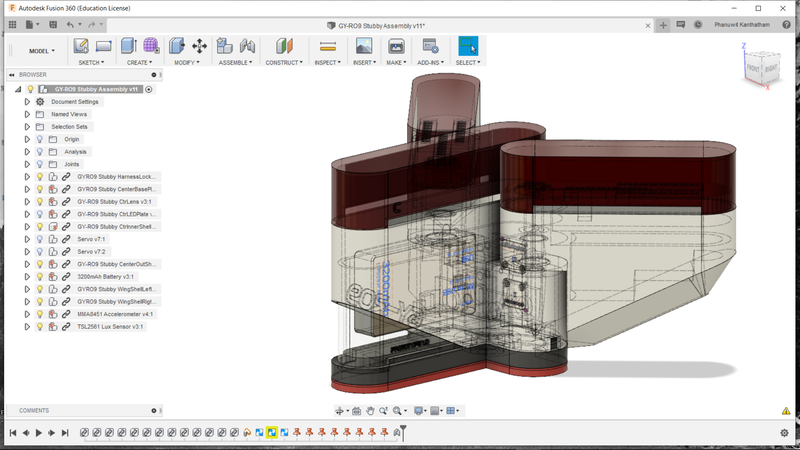Toggle visibility bulb for Origin folder
This screenshot has height=450, width=800.
click(x=40, y=139)
